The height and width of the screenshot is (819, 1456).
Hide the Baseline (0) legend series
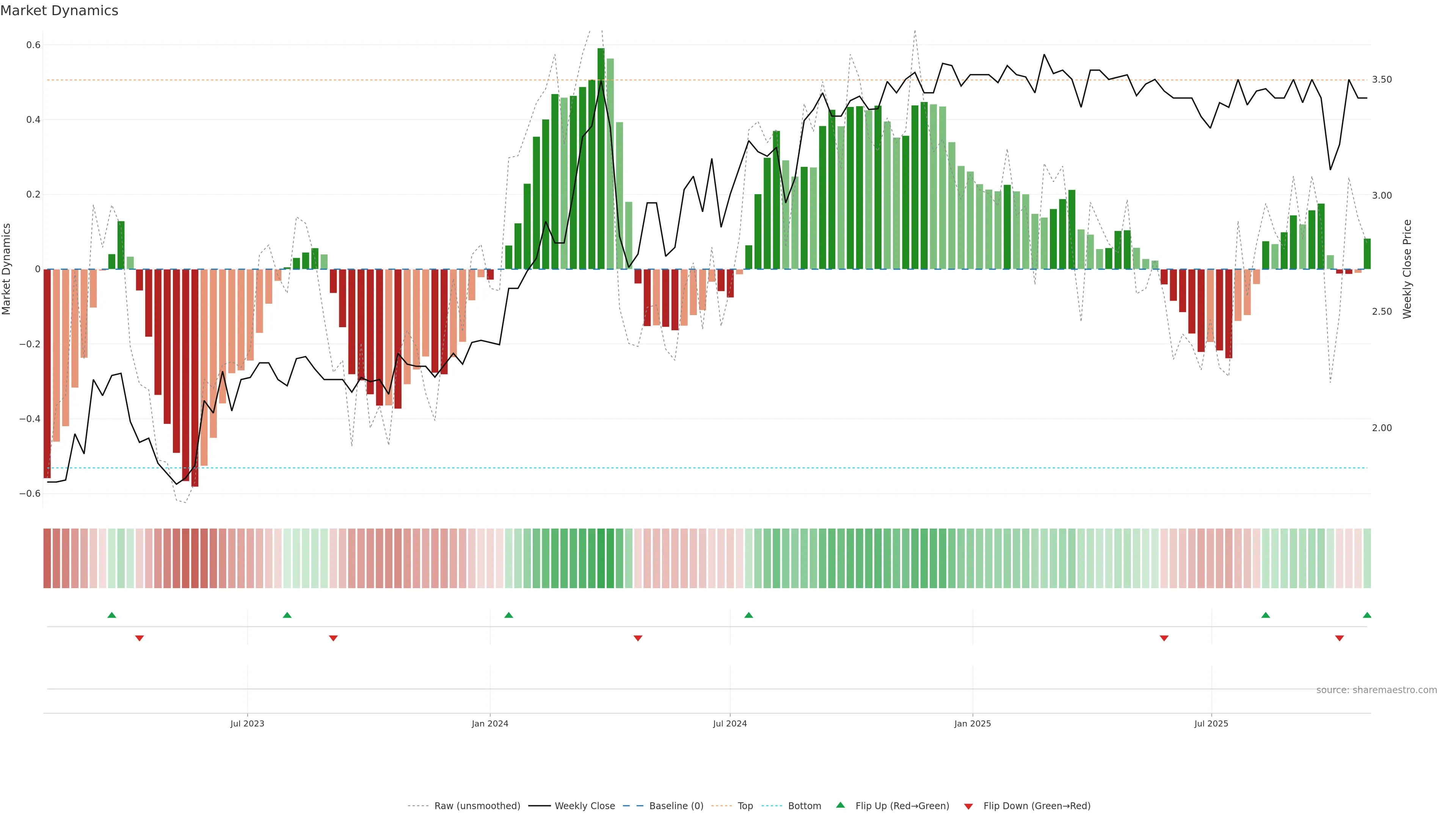676,806
